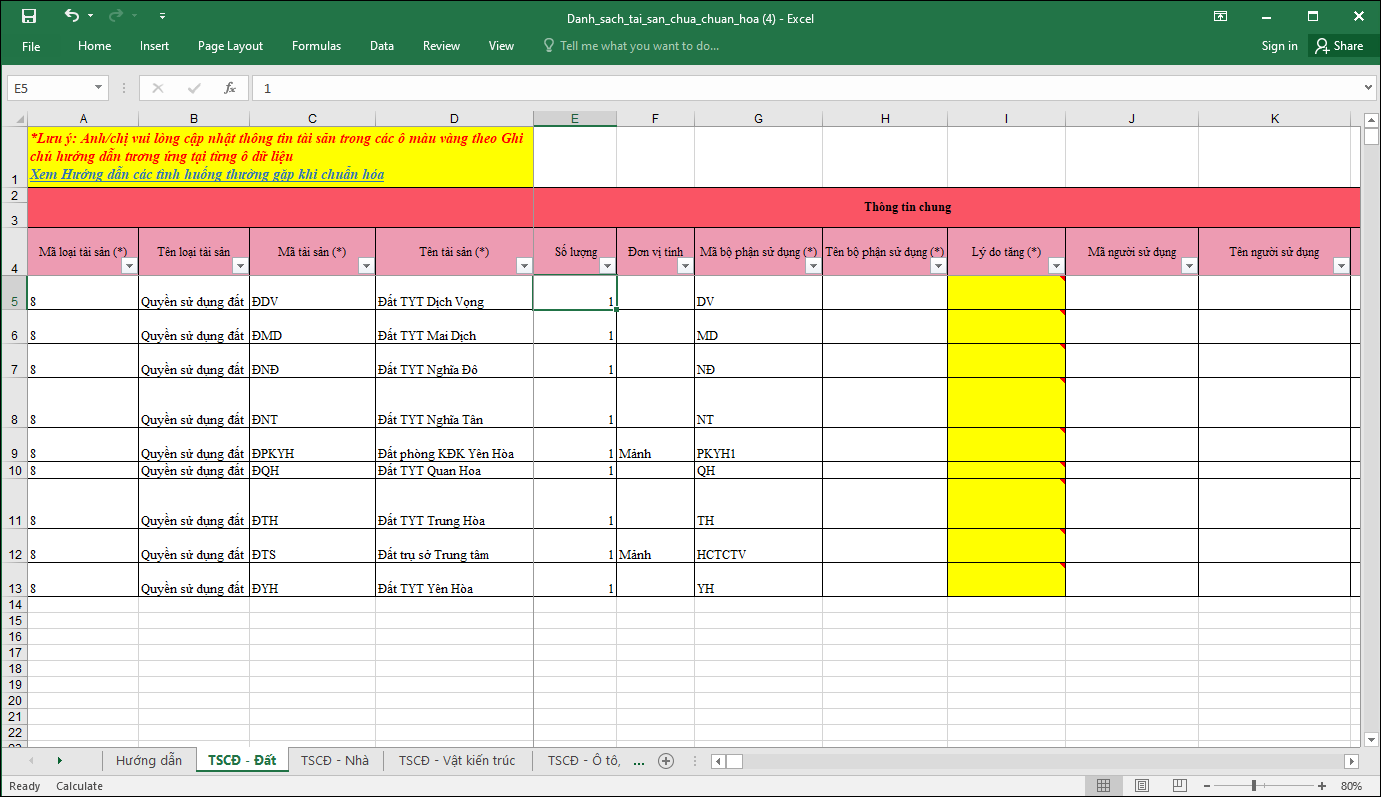The height and width of the screenshot is (797, 1381).
Task: Add a new sheet with plus icon
Action: pyautogui.click(x=666, y=761)
